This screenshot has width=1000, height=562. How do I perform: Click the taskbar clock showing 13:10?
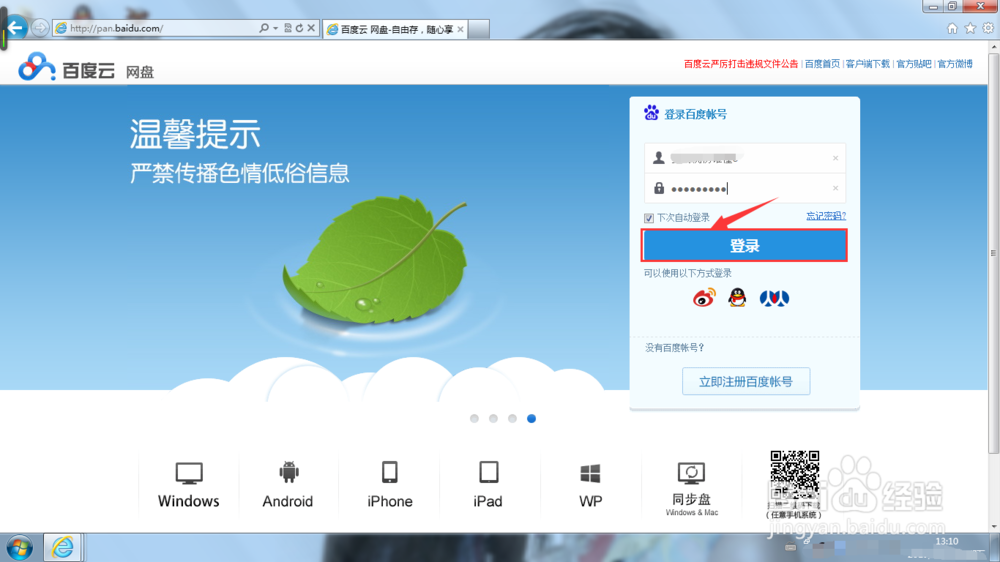(x=947, y=542)
